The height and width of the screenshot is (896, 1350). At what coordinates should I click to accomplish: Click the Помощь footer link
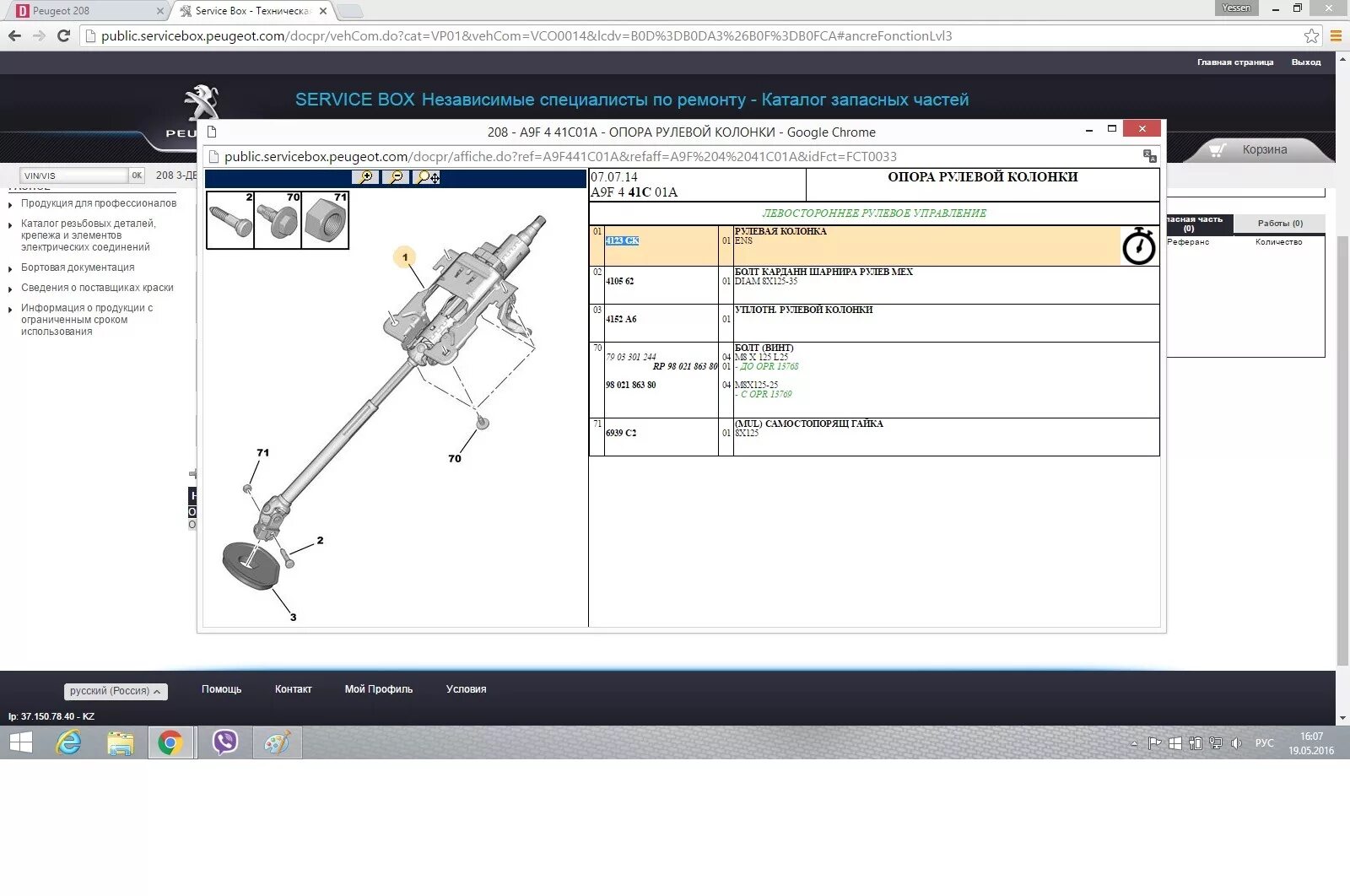coord(221,689)
